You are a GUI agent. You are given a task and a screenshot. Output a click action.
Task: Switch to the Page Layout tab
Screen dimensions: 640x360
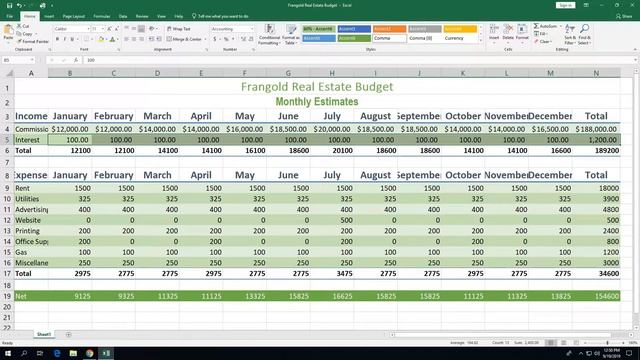pos(73,16)
